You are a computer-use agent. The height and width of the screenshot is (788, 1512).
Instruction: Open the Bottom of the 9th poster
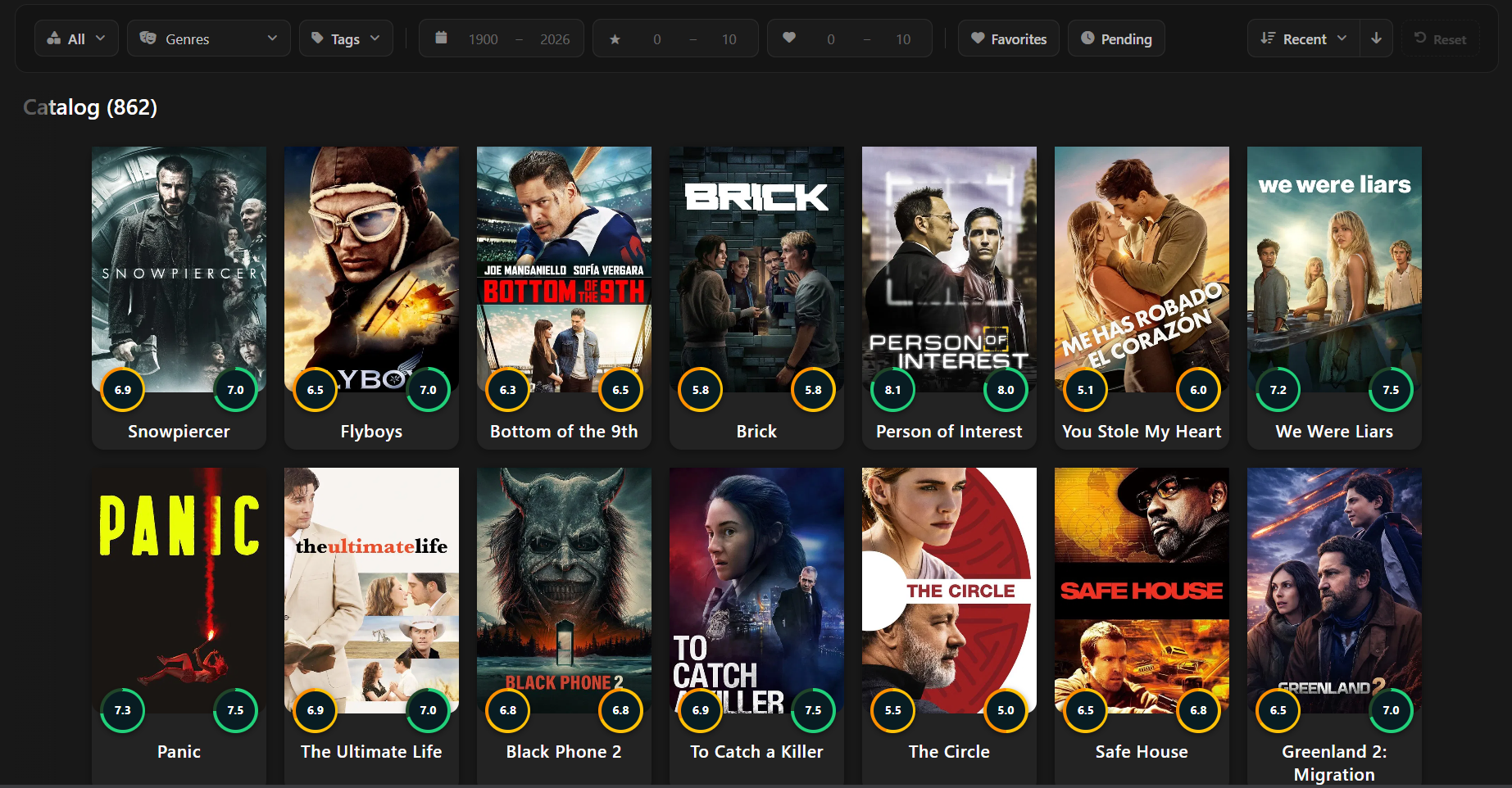point(564,269)
